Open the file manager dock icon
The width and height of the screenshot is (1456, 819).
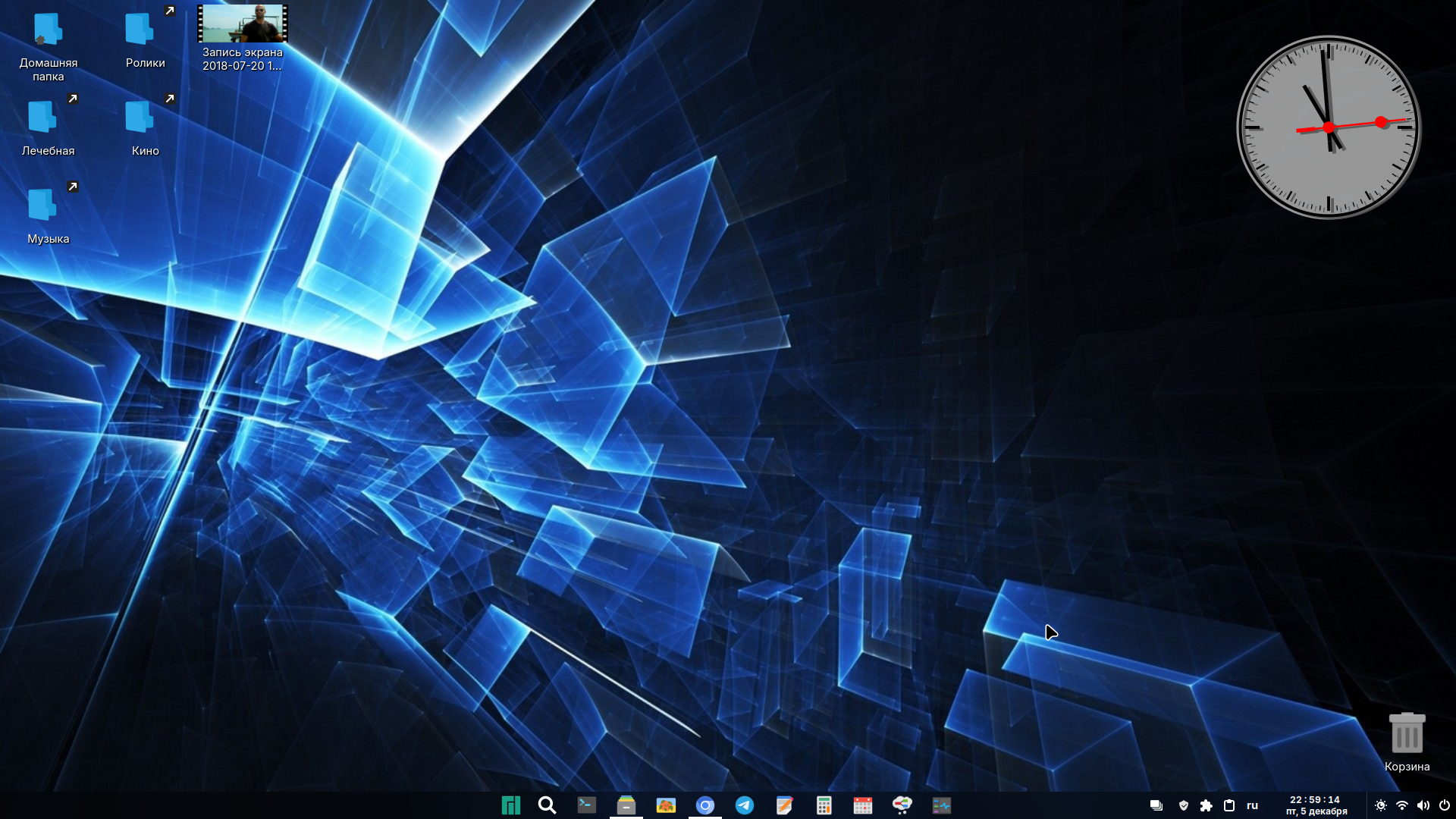tap(626, 805)
